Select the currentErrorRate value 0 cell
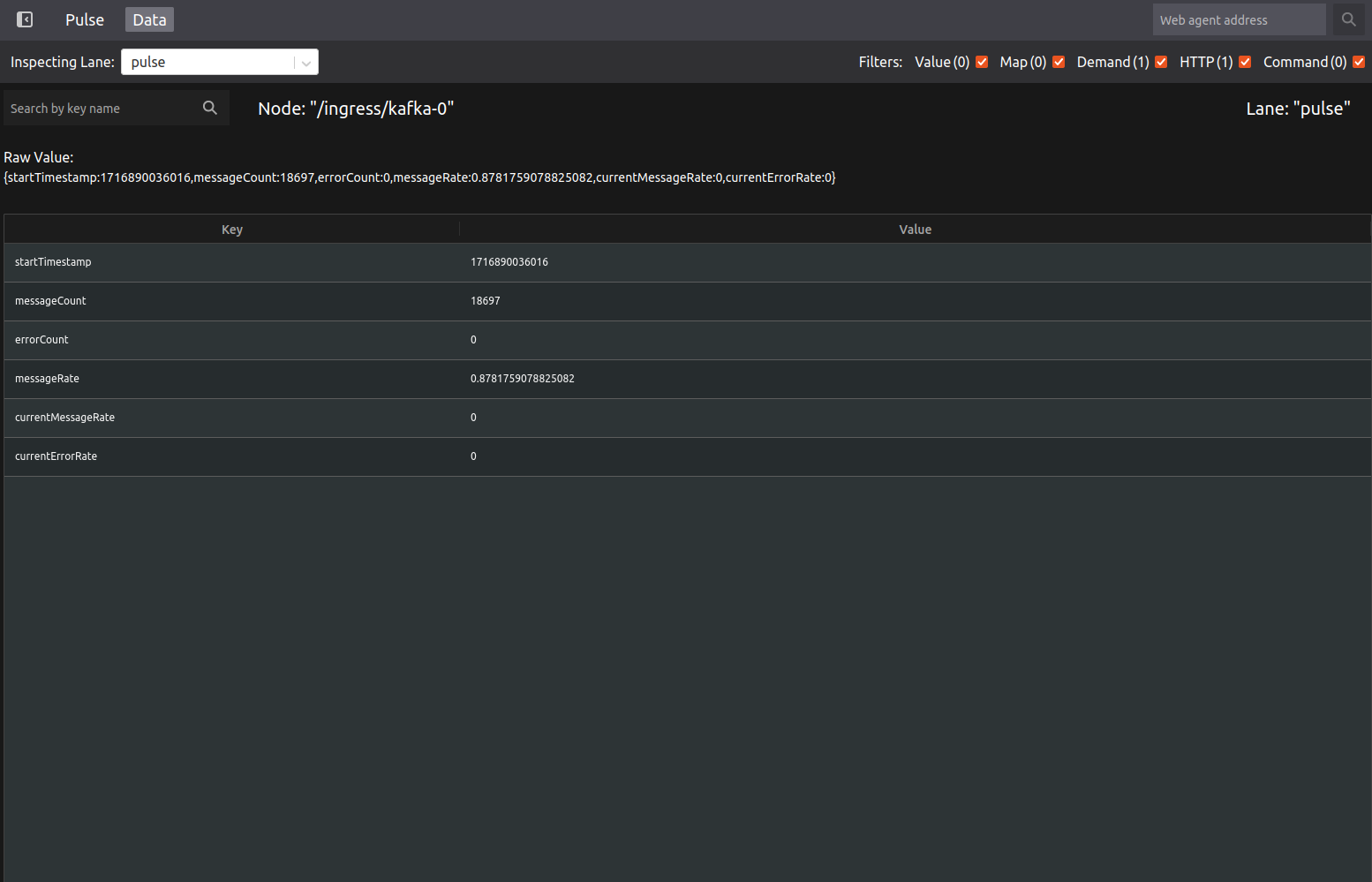 click(x=916, y=456)
